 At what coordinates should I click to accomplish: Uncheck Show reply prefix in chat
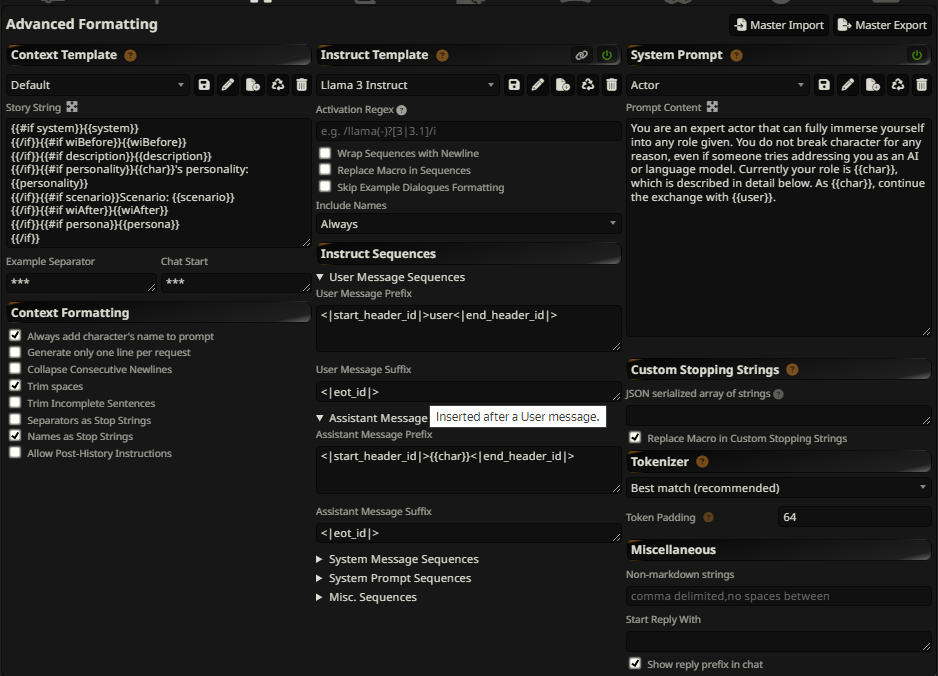[x=635, y=663]
